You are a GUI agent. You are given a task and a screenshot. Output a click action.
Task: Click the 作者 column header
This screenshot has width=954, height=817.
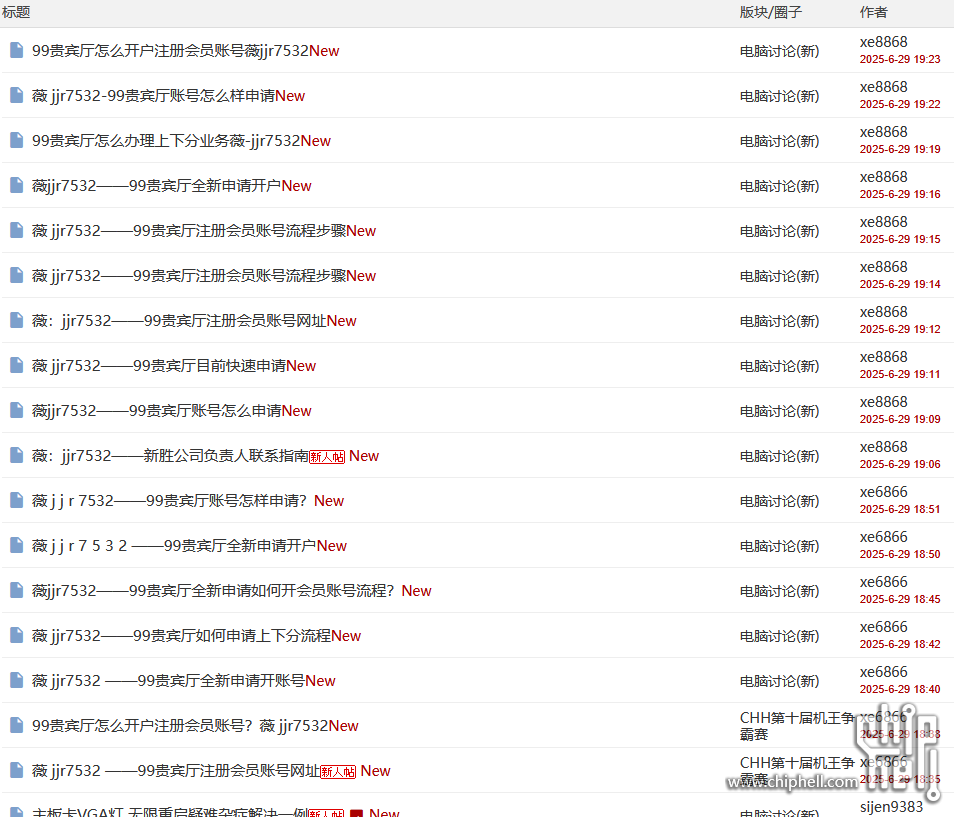point(874,12)
